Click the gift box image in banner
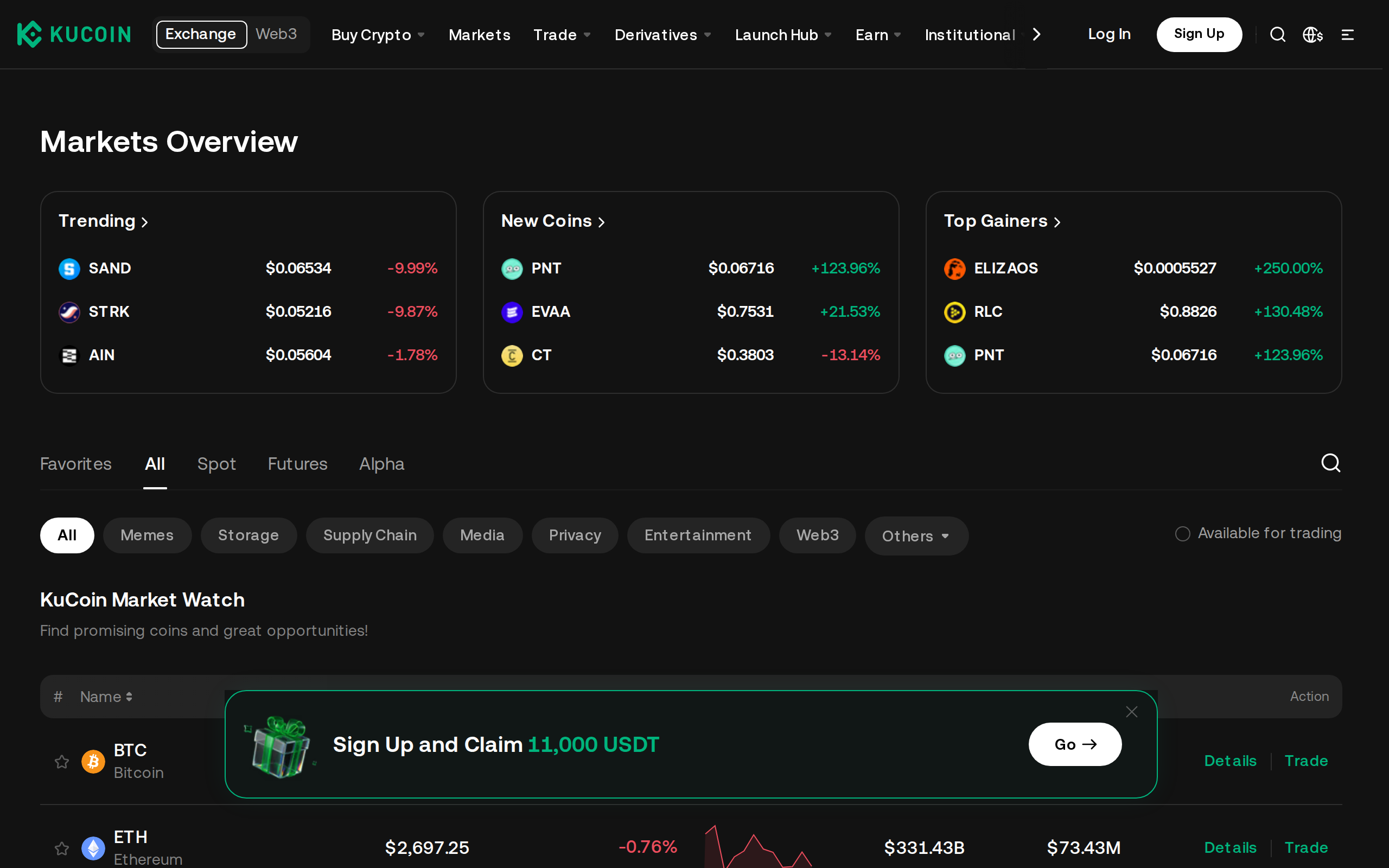The image size is (1389, 868). [279, 746]
